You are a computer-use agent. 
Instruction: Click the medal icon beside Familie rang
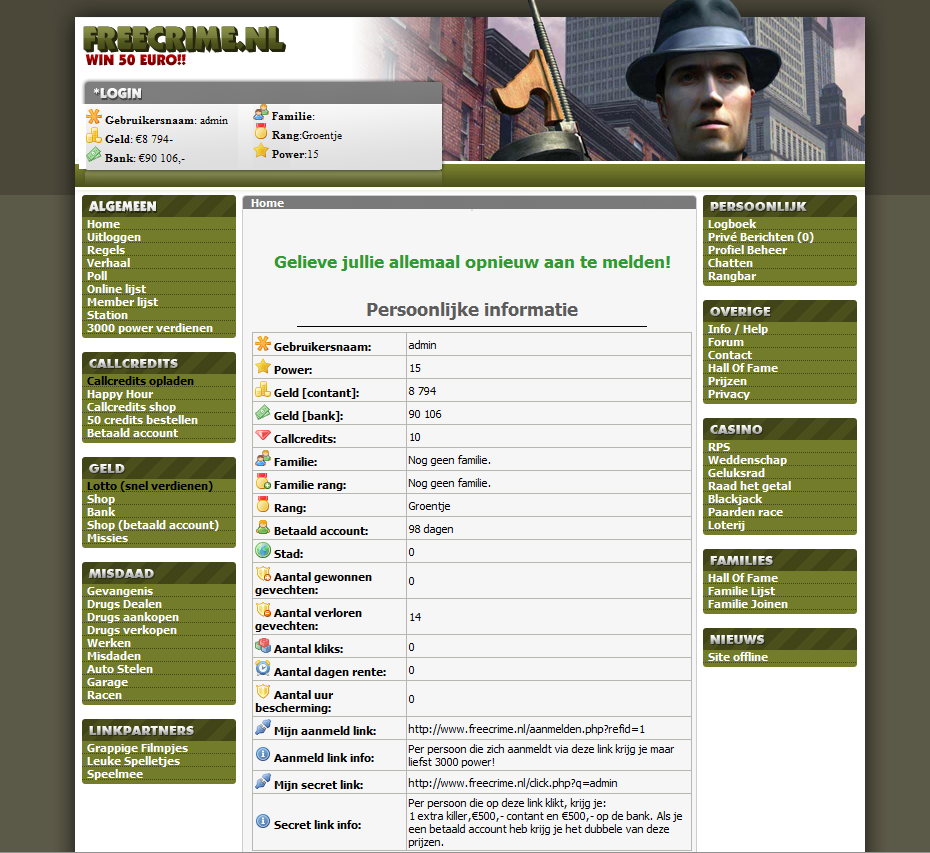[x=263, y=482]
